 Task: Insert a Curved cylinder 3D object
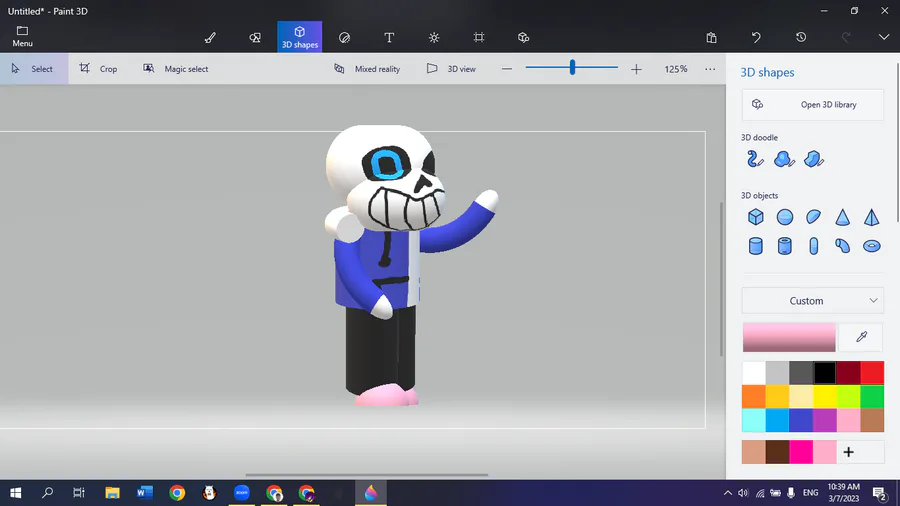click(842, 246)
